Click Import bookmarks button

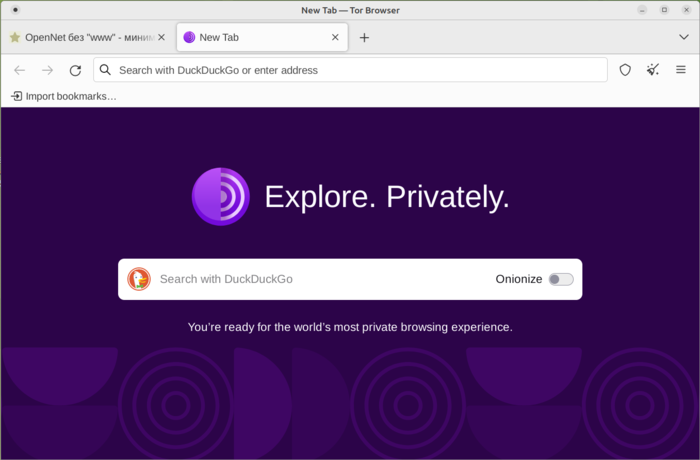coord(64,96)
